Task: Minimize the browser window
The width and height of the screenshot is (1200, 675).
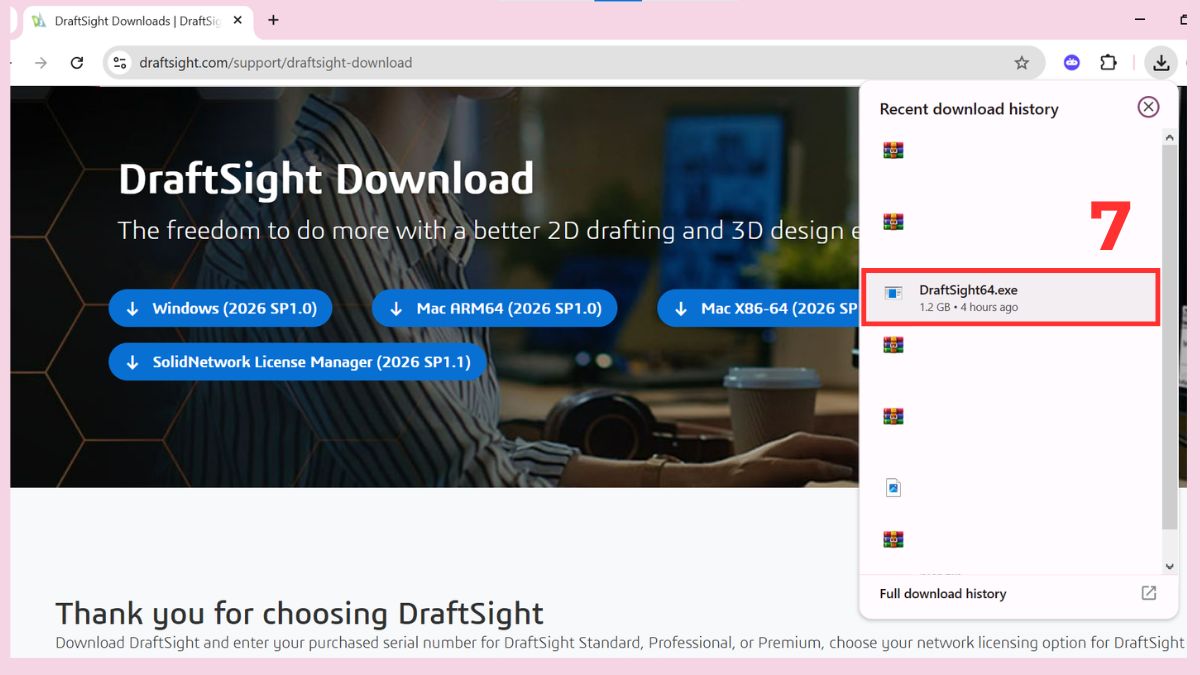Action: coord(1140,19)
